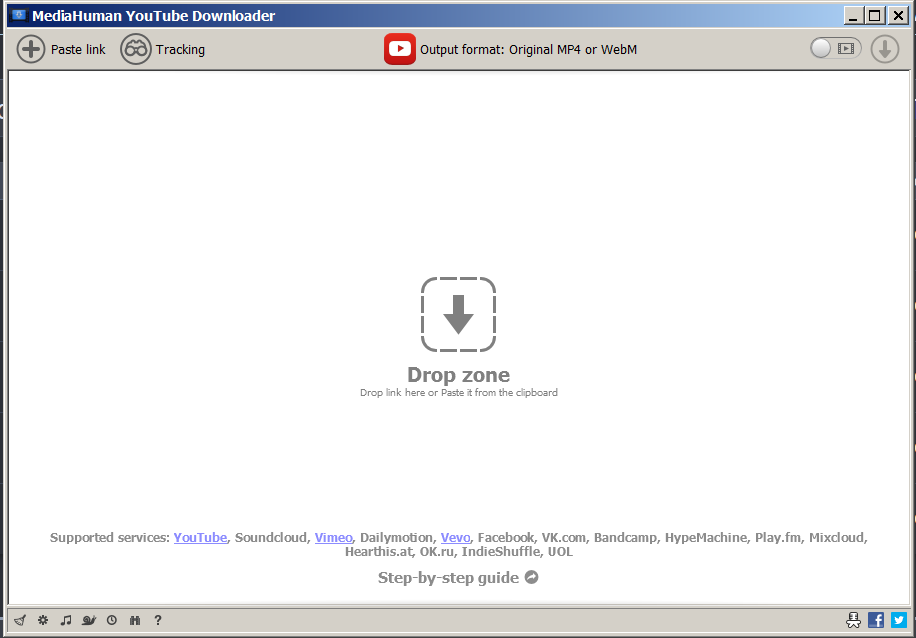Close the MediaHuman YouTube Downloader window
The image size is (916, 638).
click(x=898, y=15)
